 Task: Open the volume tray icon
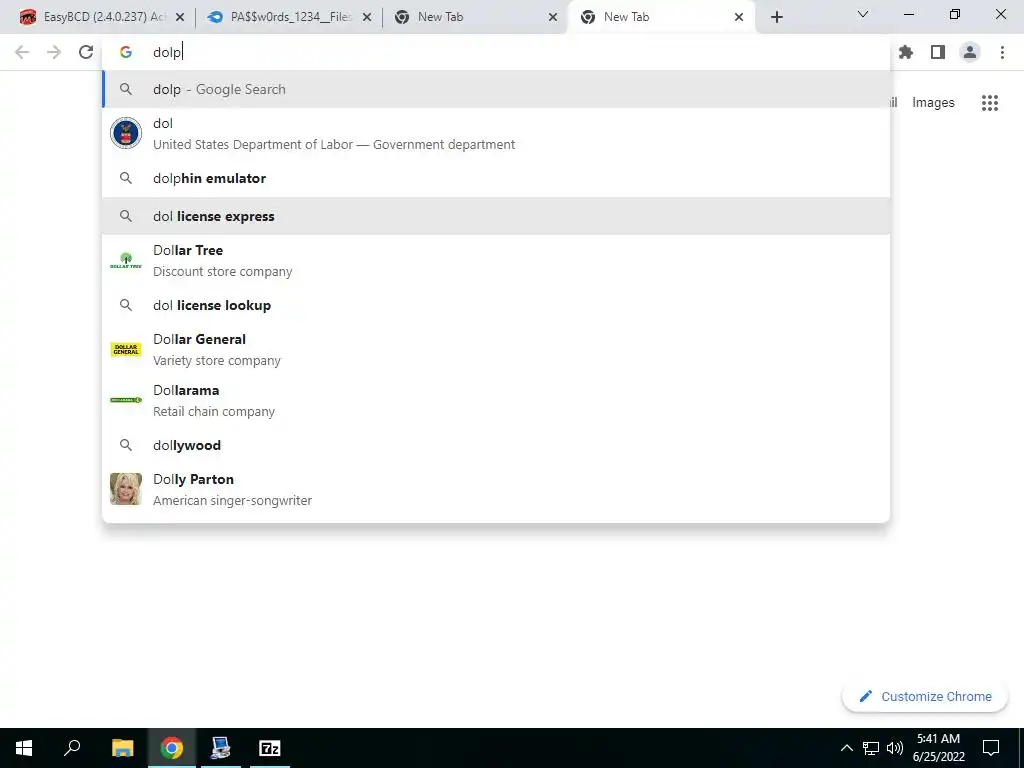[x=894, y=748]
